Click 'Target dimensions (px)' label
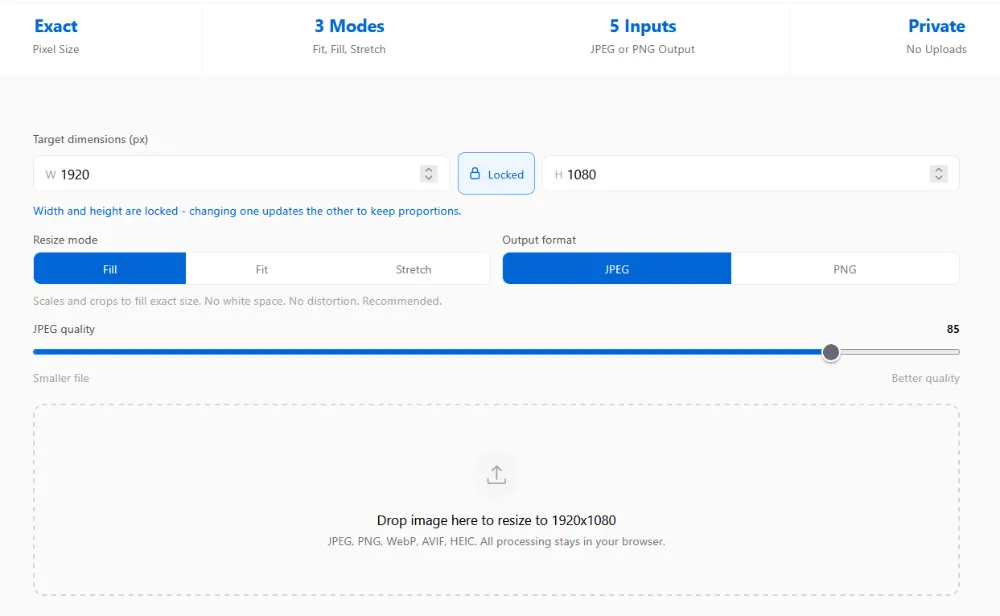Screen dimensions: 1000x616 [x=91, y=139]
